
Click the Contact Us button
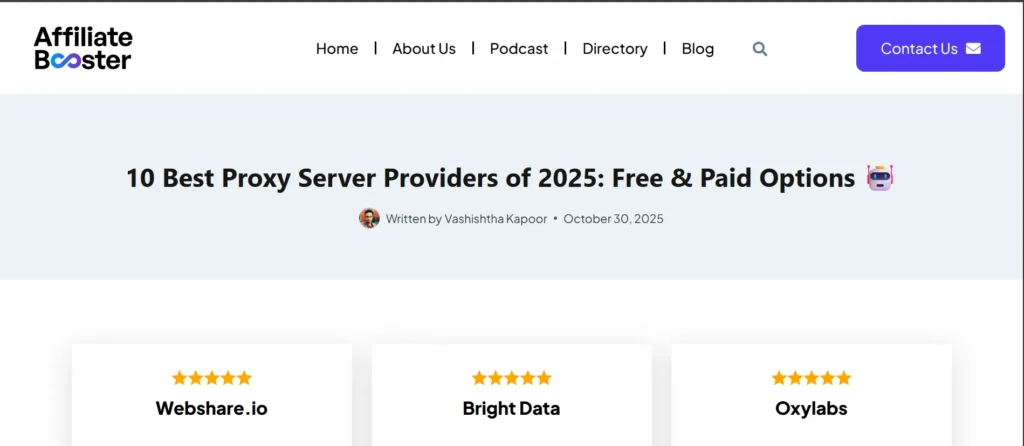[x=930, y=48]
